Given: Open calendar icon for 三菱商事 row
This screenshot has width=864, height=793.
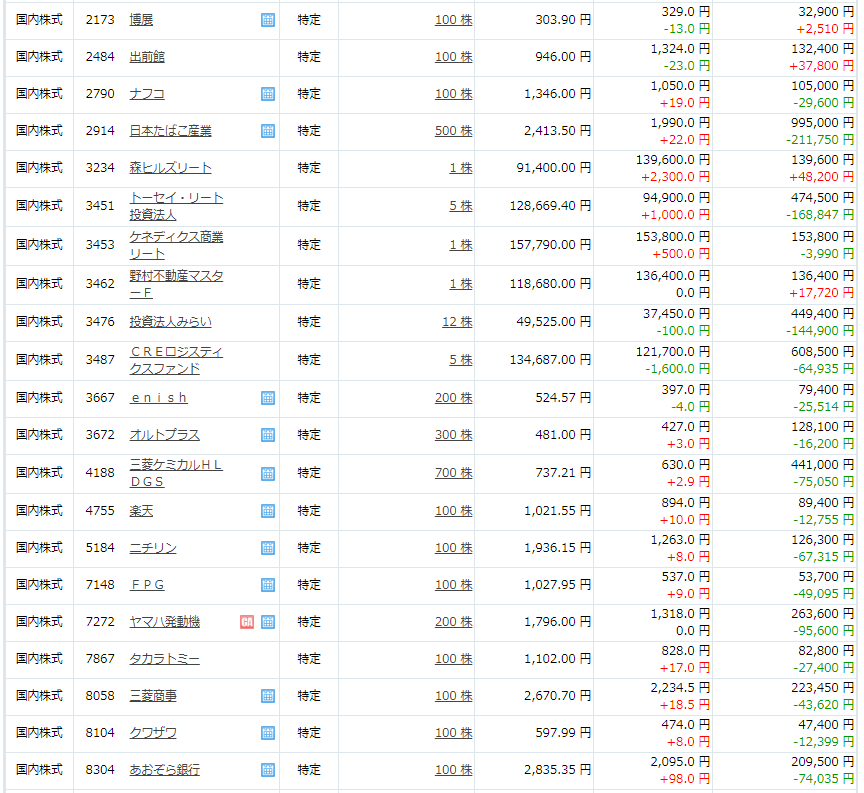Looking at the screenshot, I should tap(268, 696).
